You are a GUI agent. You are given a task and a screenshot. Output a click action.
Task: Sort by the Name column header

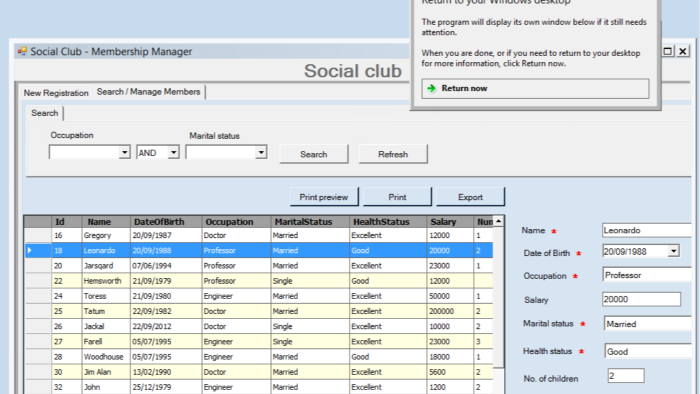tap(106, 222)
